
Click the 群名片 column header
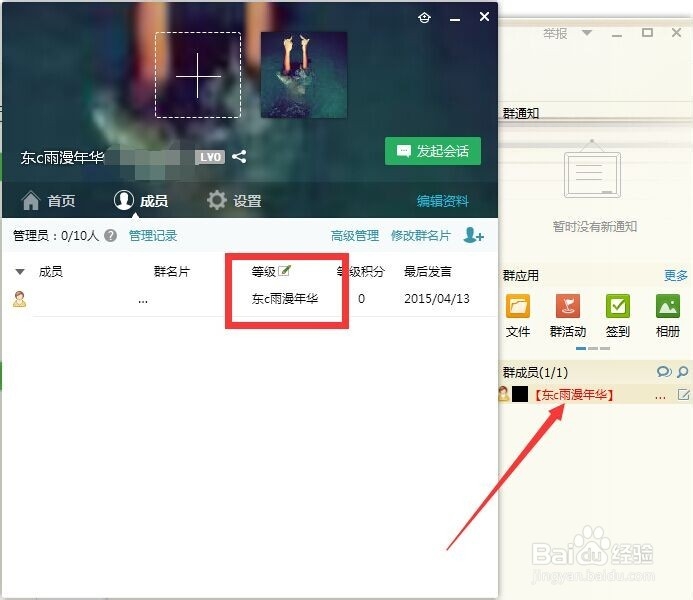click(x=172, y=271)
